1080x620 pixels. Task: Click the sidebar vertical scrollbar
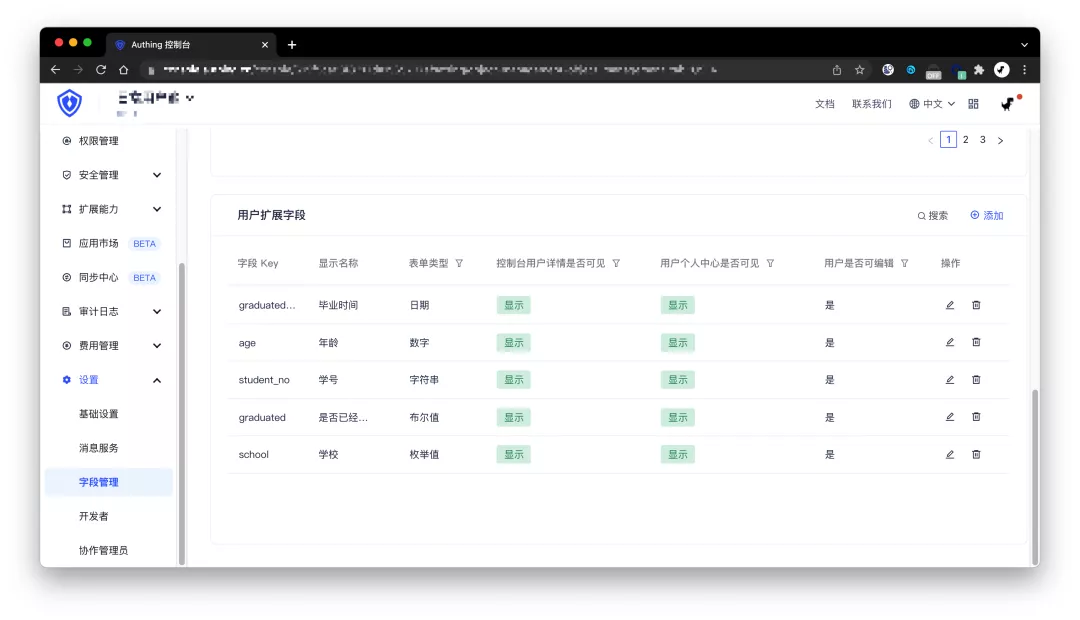pyautogui.click(x=182, y=413)
